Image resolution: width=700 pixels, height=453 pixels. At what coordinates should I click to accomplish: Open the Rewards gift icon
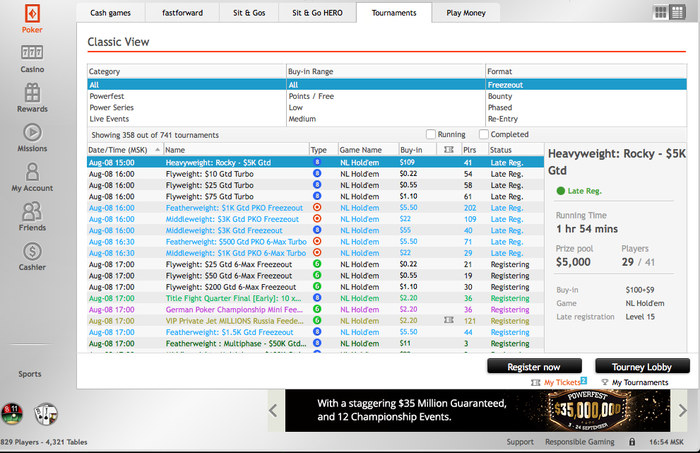pyautogui.click(x=32, y=92)
